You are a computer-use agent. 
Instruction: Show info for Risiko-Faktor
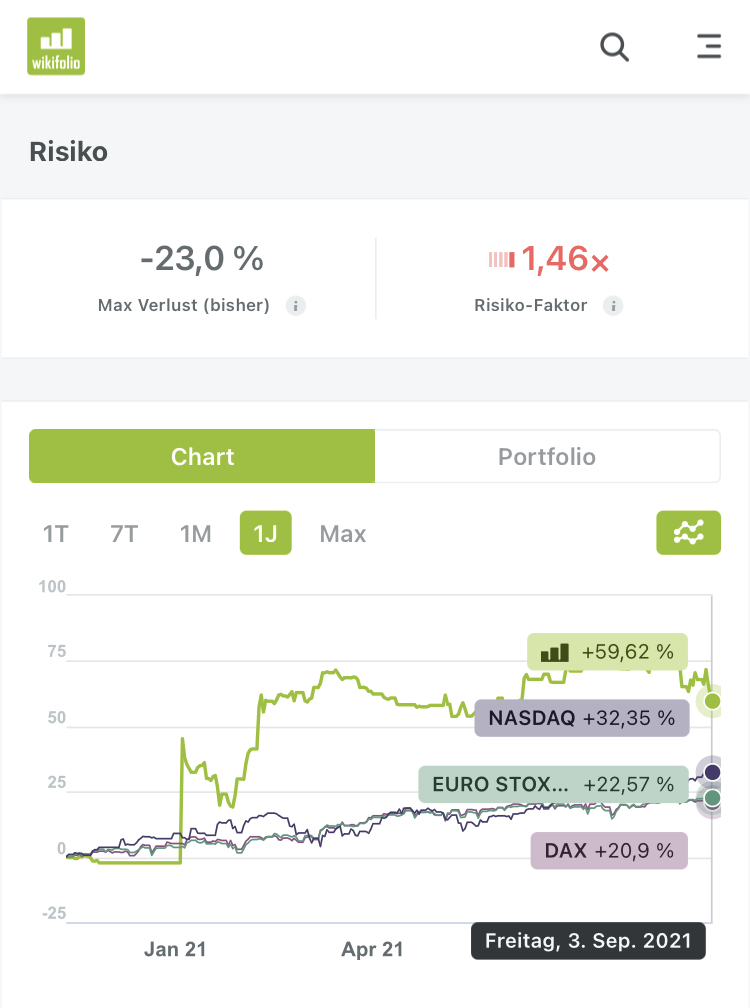pyautogui.click(x=613, y=306)
